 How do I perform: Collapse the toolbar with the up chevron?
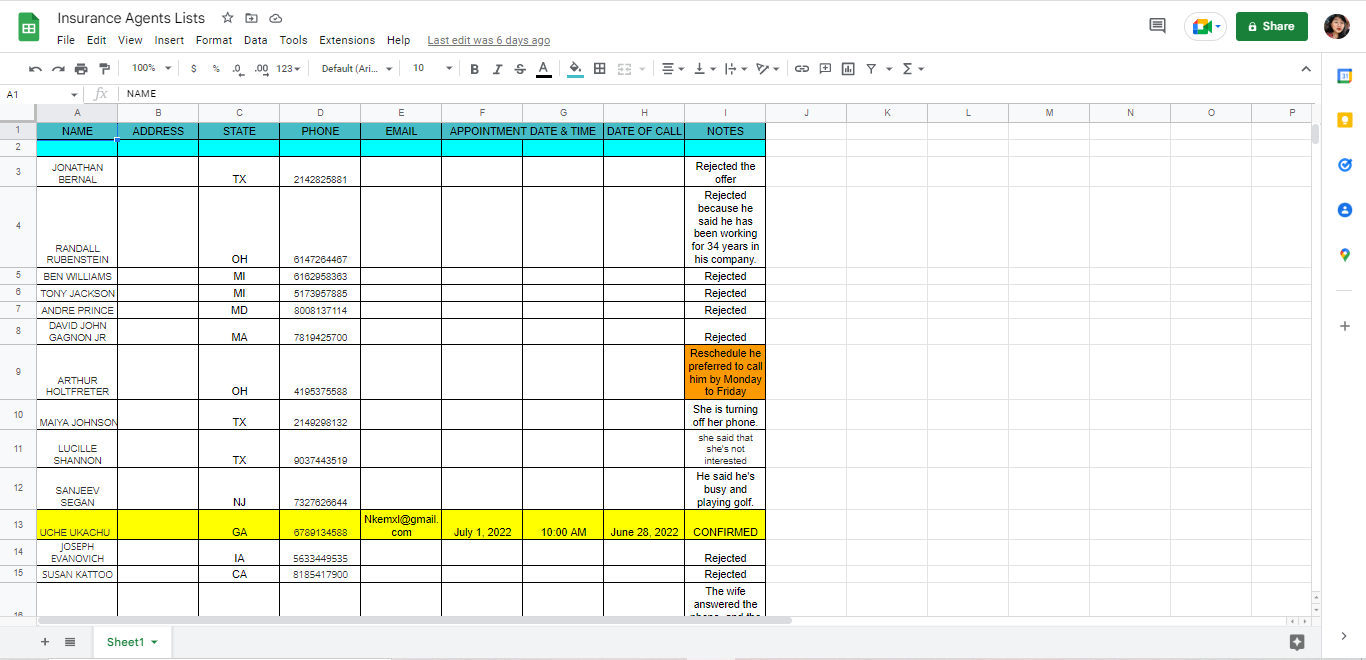point(1305,69)
